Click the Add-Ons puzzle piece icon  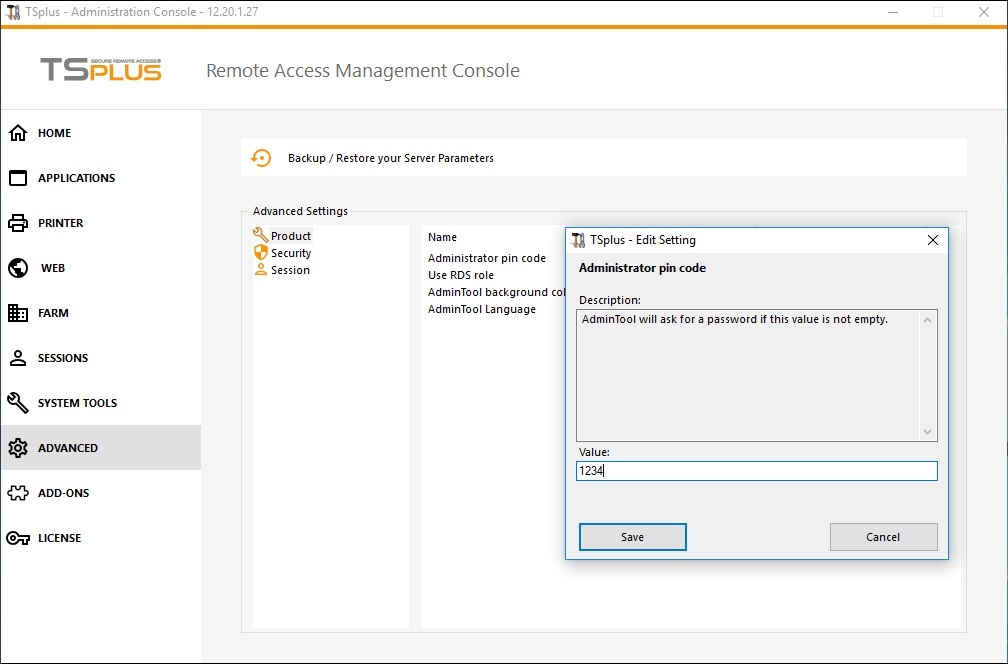tap(18, 493)
